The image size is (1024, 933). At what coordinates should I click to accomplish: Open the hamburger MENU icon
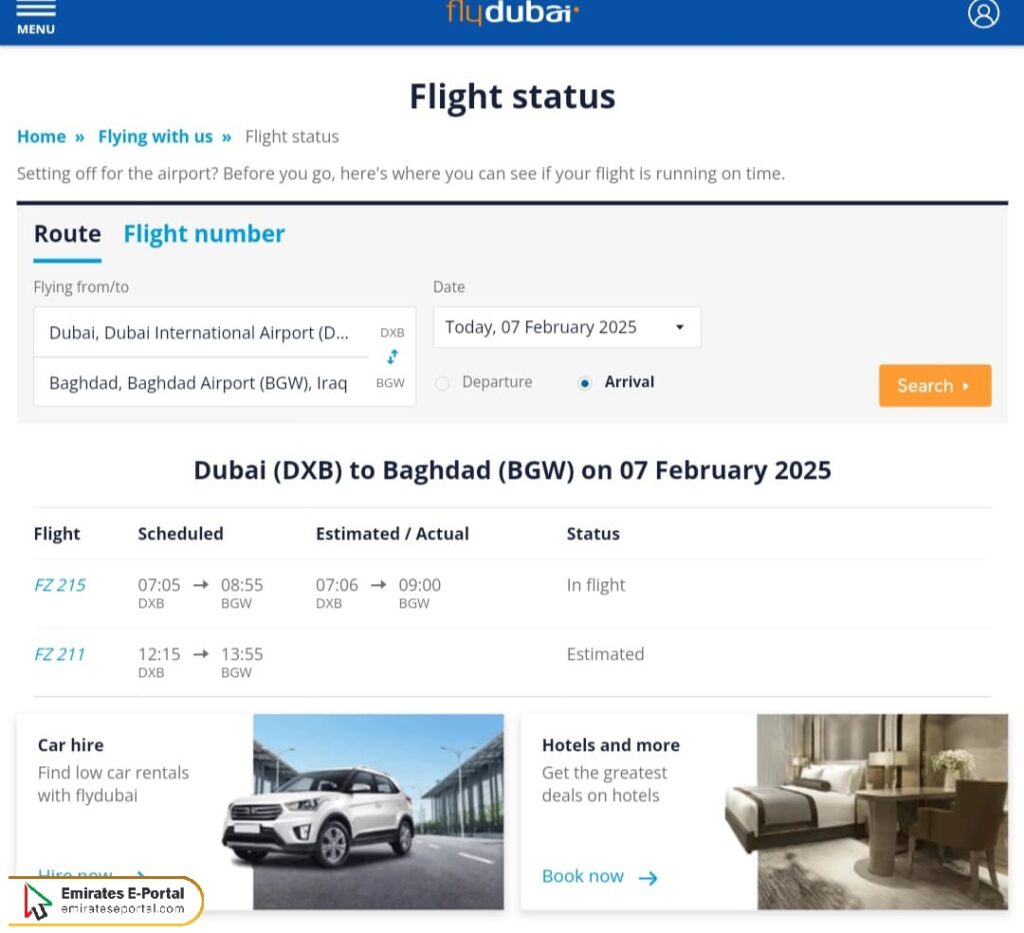tap(35, 18)
